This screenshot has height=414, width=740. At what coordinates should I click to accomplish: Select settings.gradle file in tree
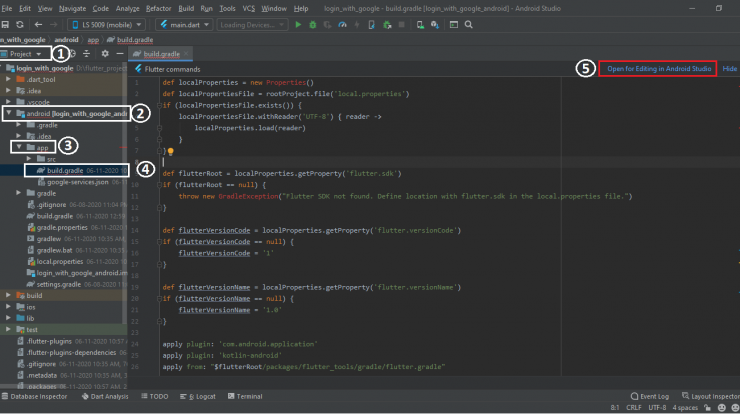[59, 284]
